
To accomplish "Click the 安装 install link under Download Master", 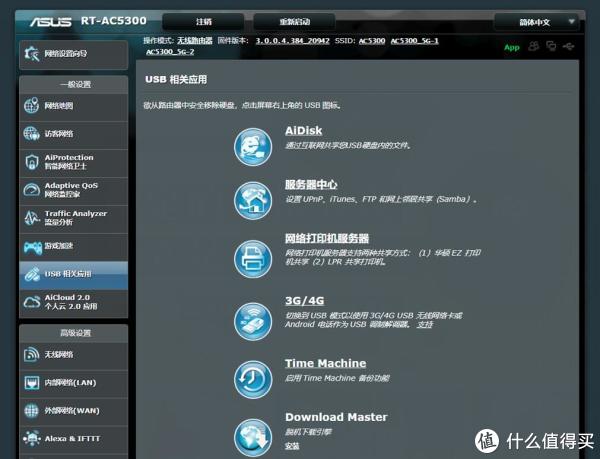I will click(x=292, y=446).
